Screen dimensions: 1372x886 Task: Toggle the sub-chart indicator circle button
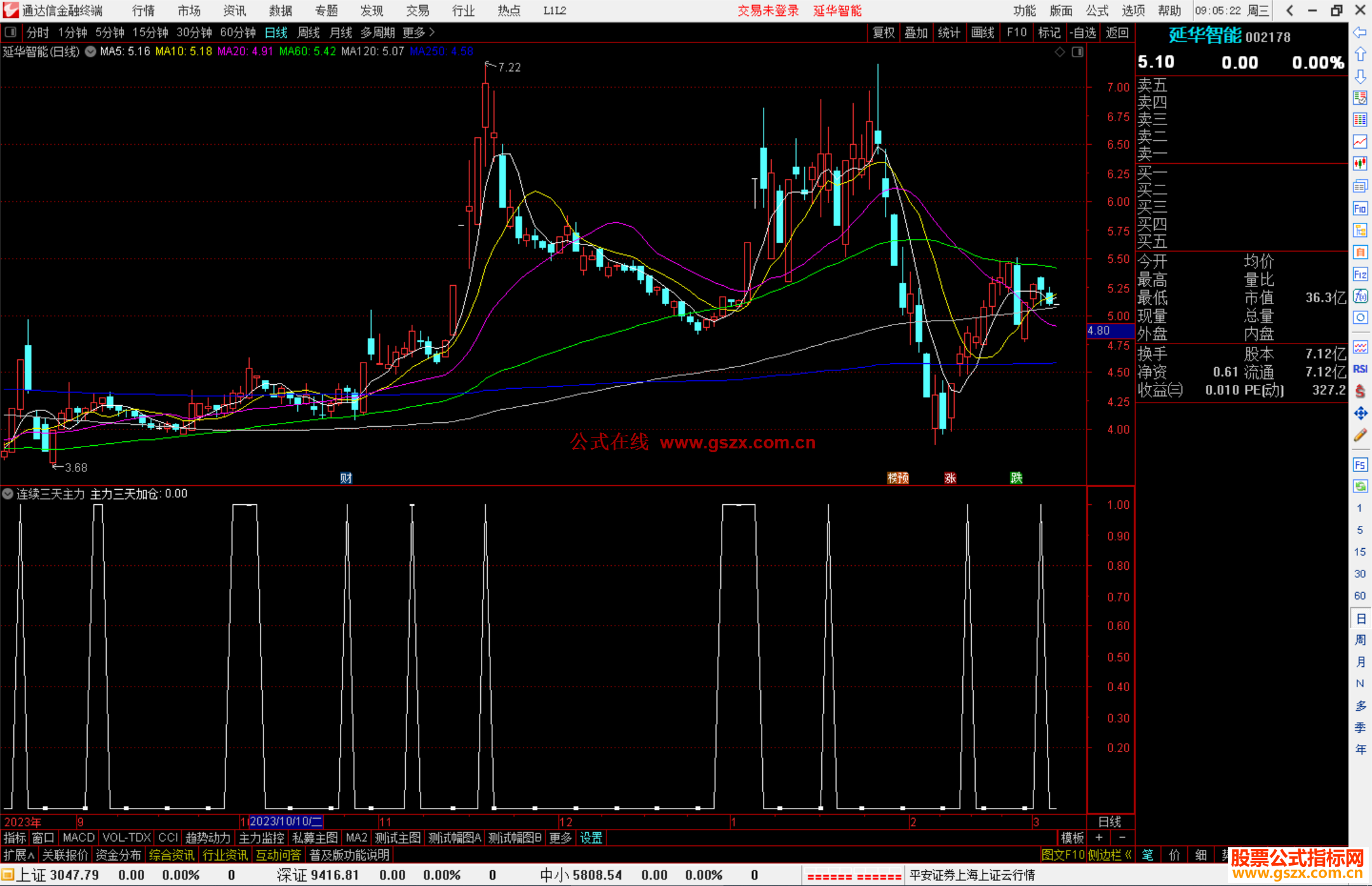tap(8, 493)
